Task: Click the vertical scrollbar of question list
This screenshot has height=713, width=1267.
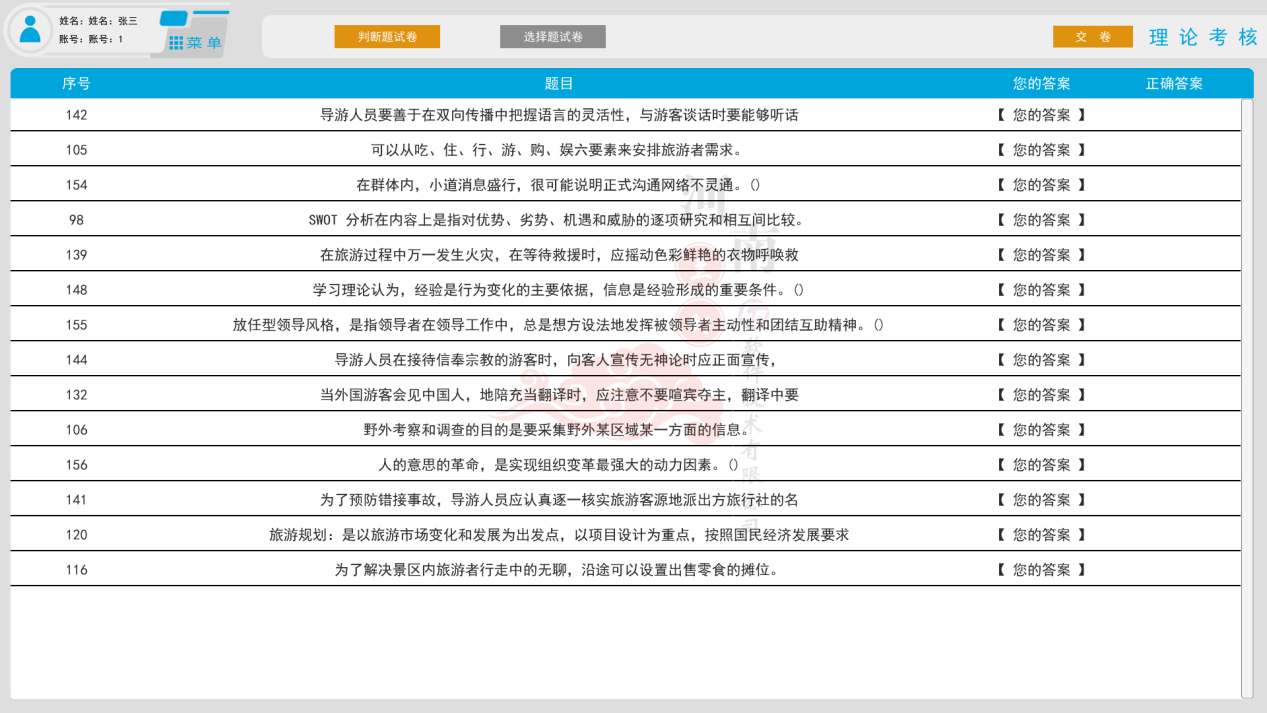Action: (1246, 400)
